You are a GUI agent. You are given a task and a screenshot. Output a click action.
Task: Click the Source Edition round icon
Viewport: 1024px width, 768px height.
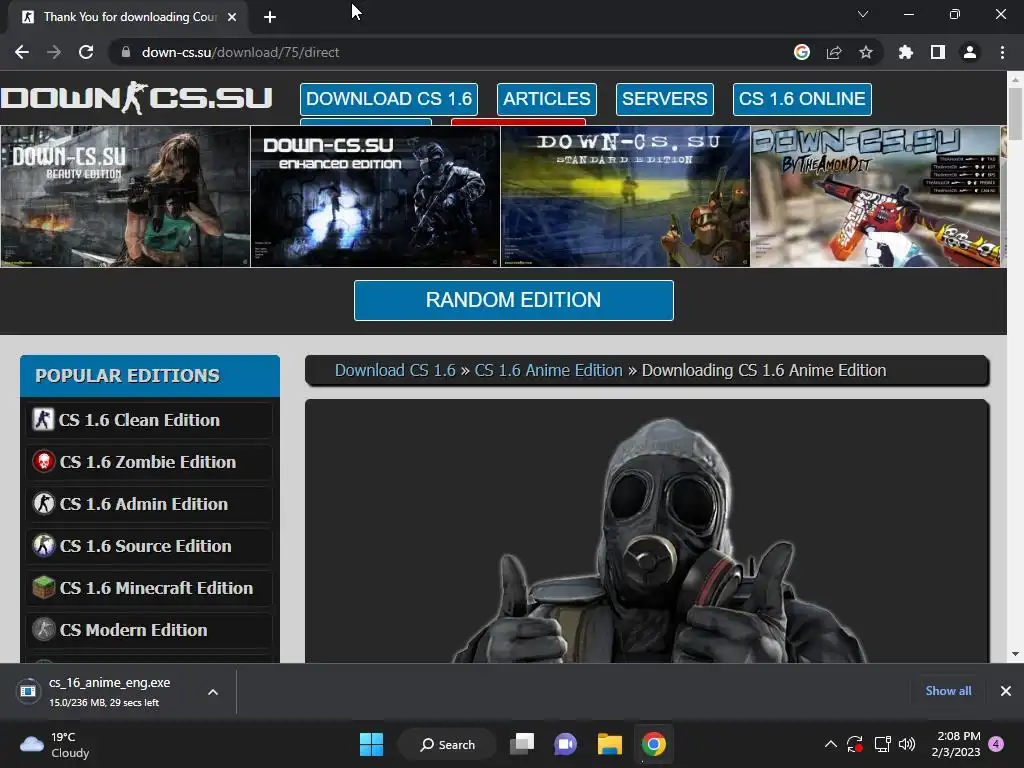pos(44,545)
